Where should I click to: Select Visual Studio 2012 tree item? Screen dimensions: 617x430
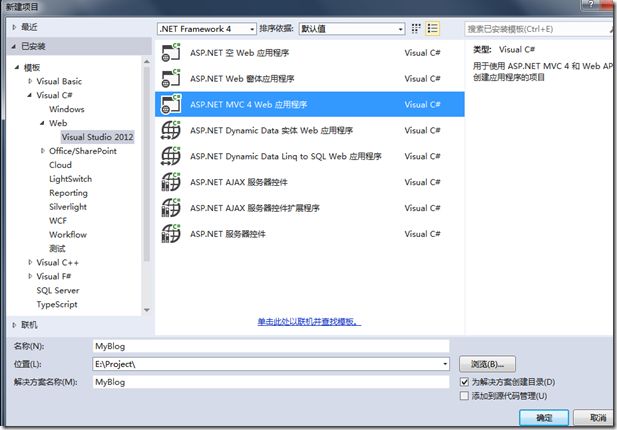tap(97, 137)
